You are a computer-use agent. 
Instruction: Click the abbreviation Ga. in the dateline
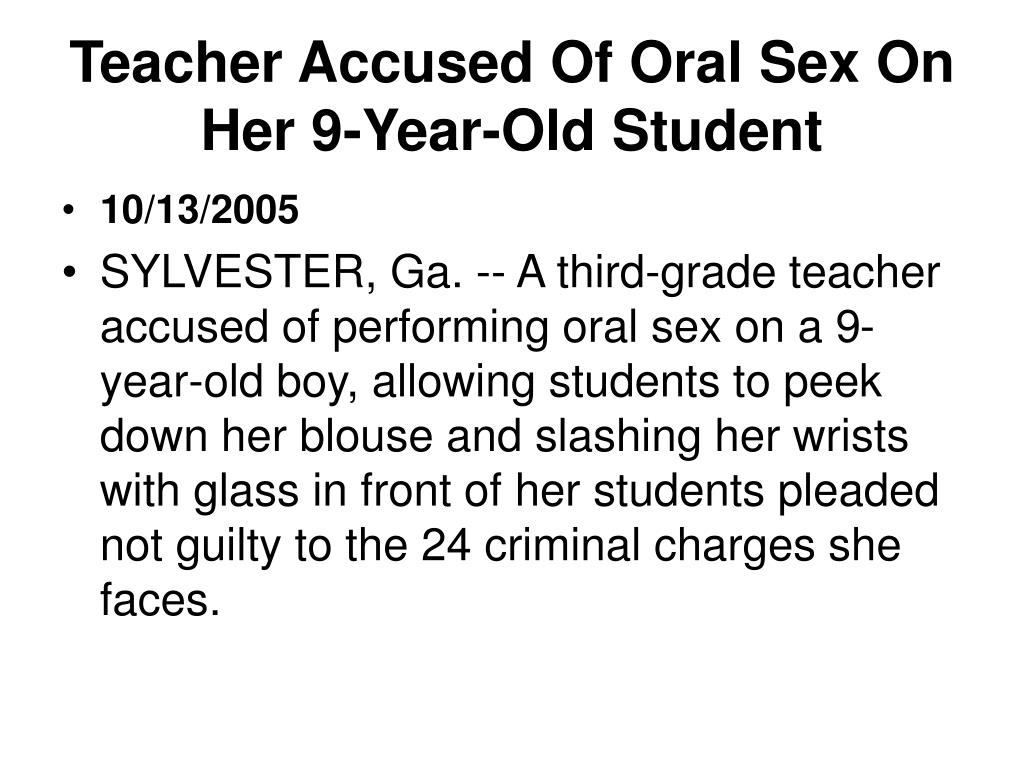426,272
